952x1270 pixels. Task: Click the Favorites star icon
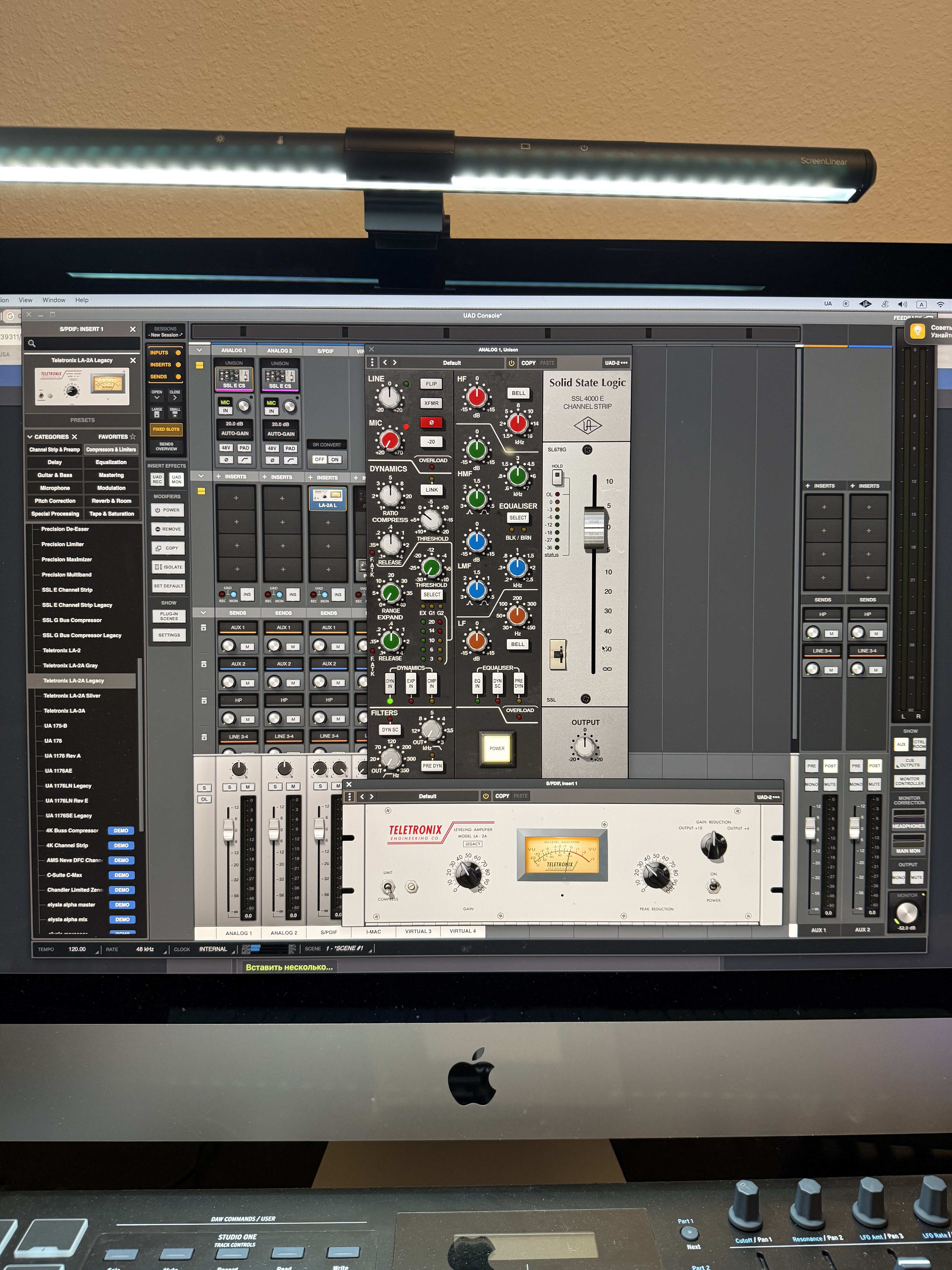133,436
